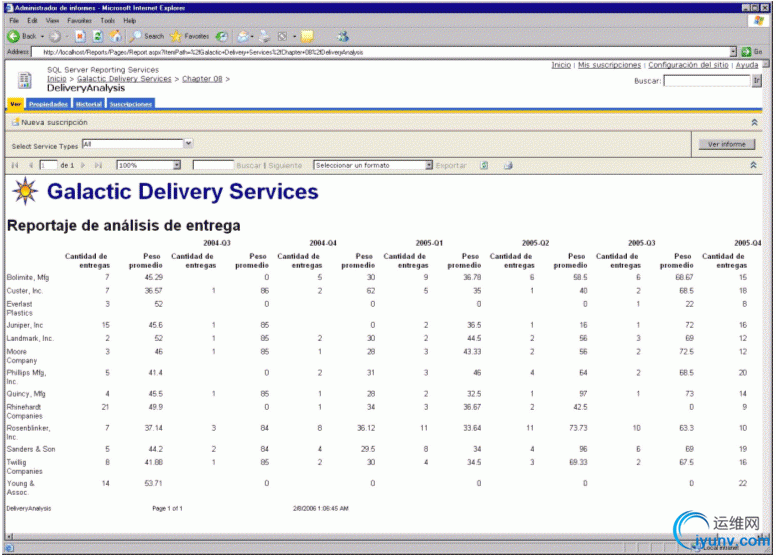Switch to the Historial tab
This screenshot has width=776, height=557.
[89, 104]
